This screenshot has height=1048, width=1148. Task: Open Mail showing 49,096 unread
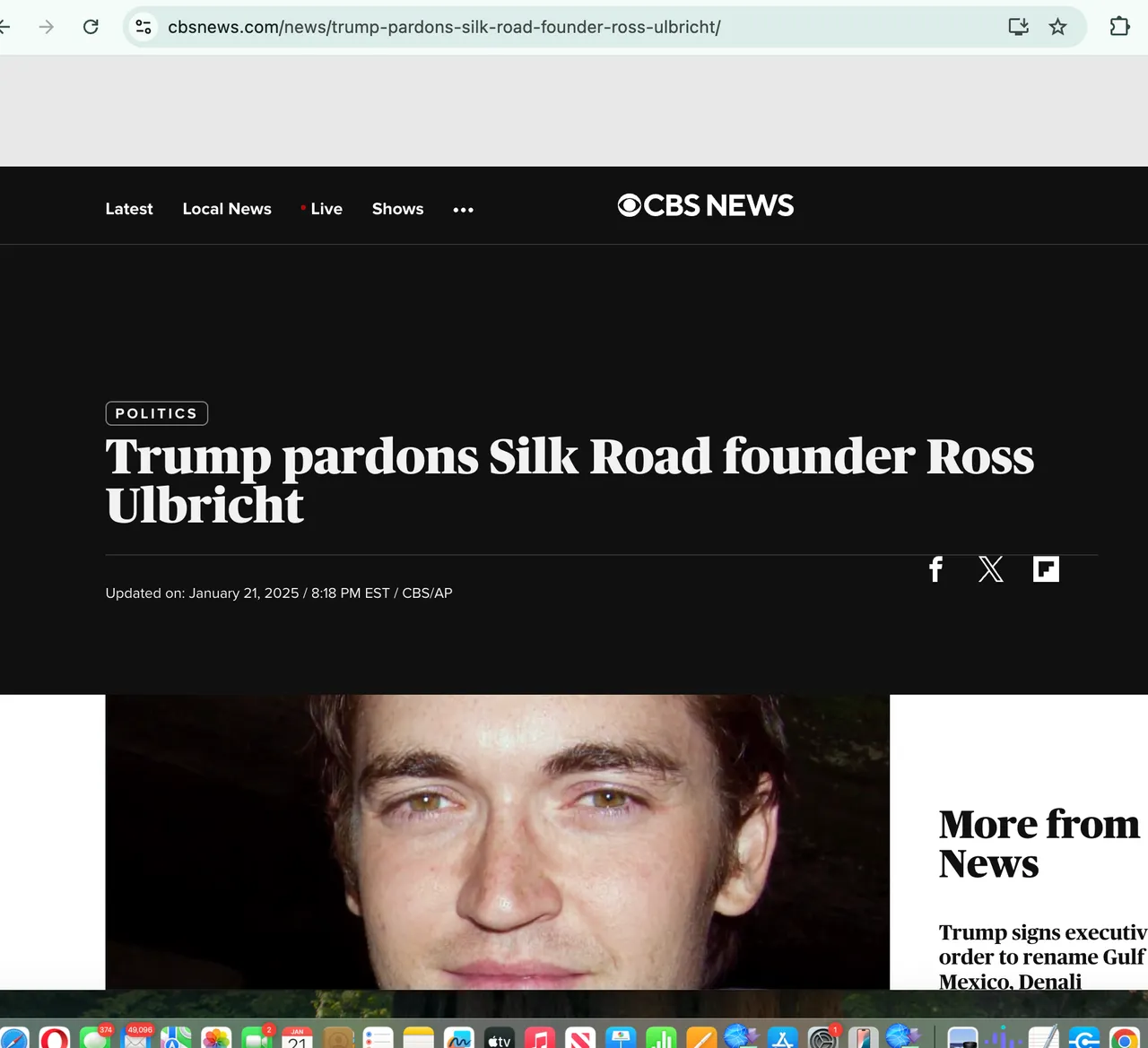(x=135, y=1037)
